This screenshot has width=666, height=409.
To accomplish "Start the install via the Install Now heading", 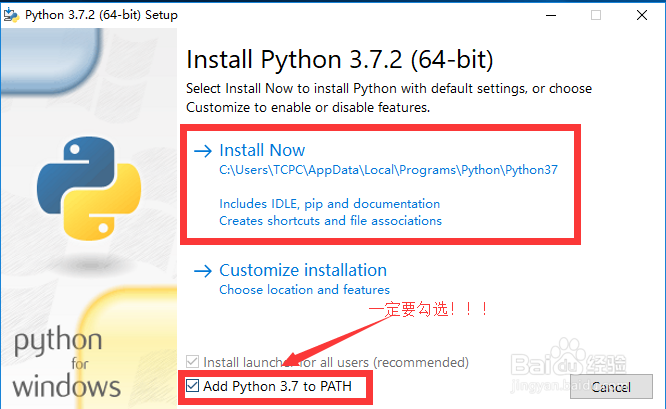I will click(x=262, y=150).
